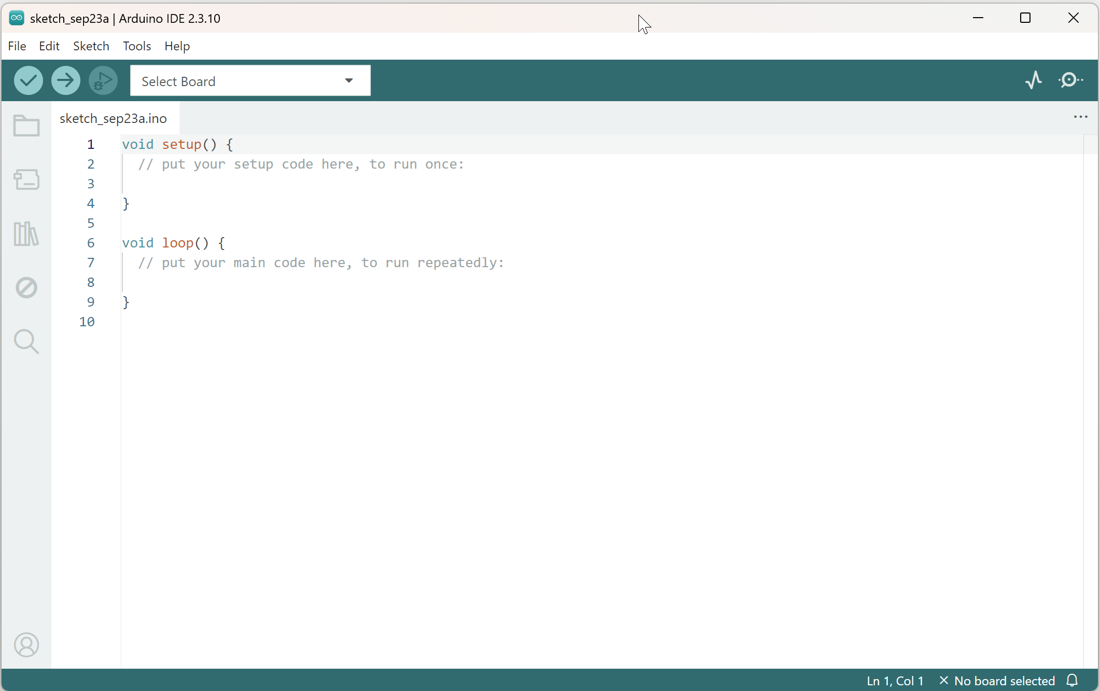Viewport: 1100px width, 691px height.
Task: Click the void keyword on line 6
Action: 138,243
